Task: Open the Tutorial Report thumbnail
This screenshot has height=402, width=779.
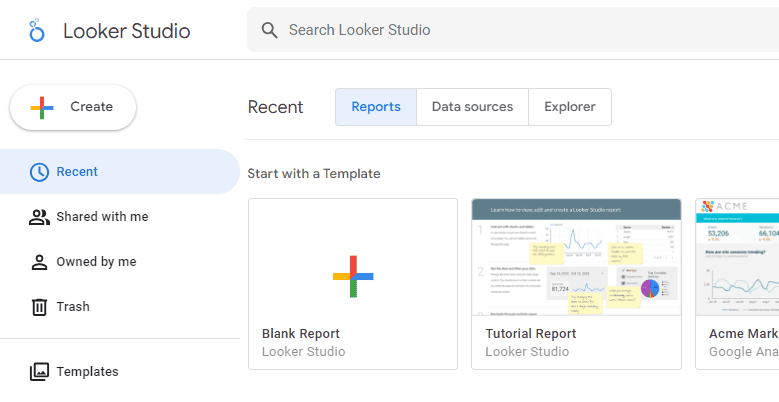Action: point(576,257)
